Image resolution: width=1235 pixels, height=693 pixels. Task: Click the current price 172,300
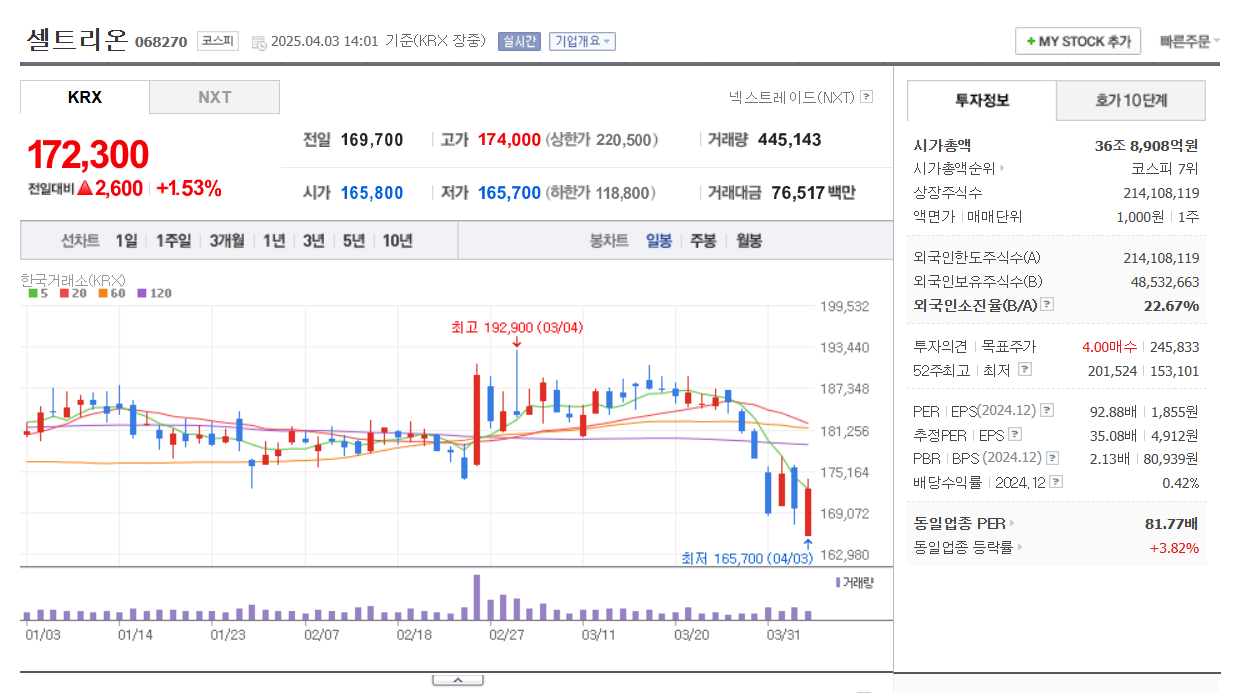click(x=88, y=155)
